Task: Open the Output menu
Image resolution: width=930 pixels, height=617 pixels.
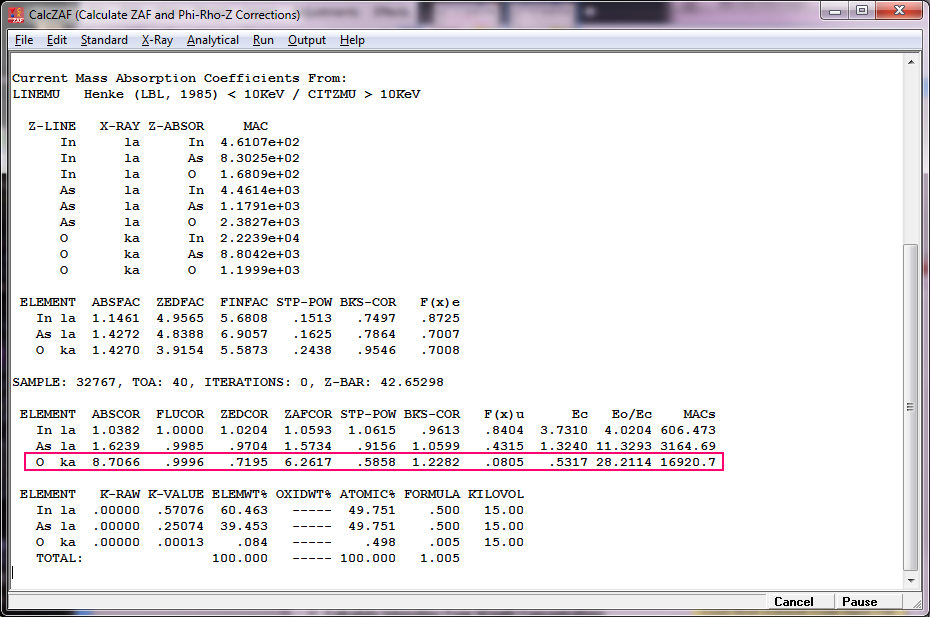Action: pos(307,40)
